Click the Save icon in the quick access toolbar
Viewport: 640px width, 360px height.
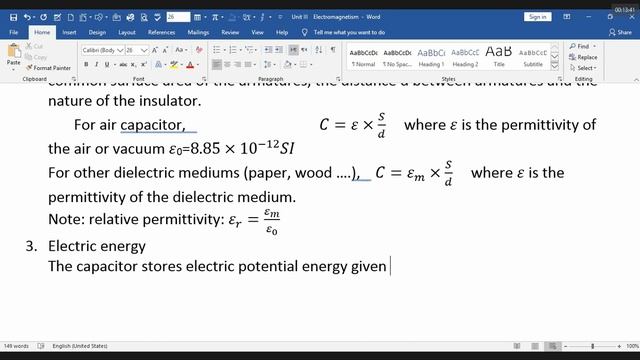(x=13, y=17)
